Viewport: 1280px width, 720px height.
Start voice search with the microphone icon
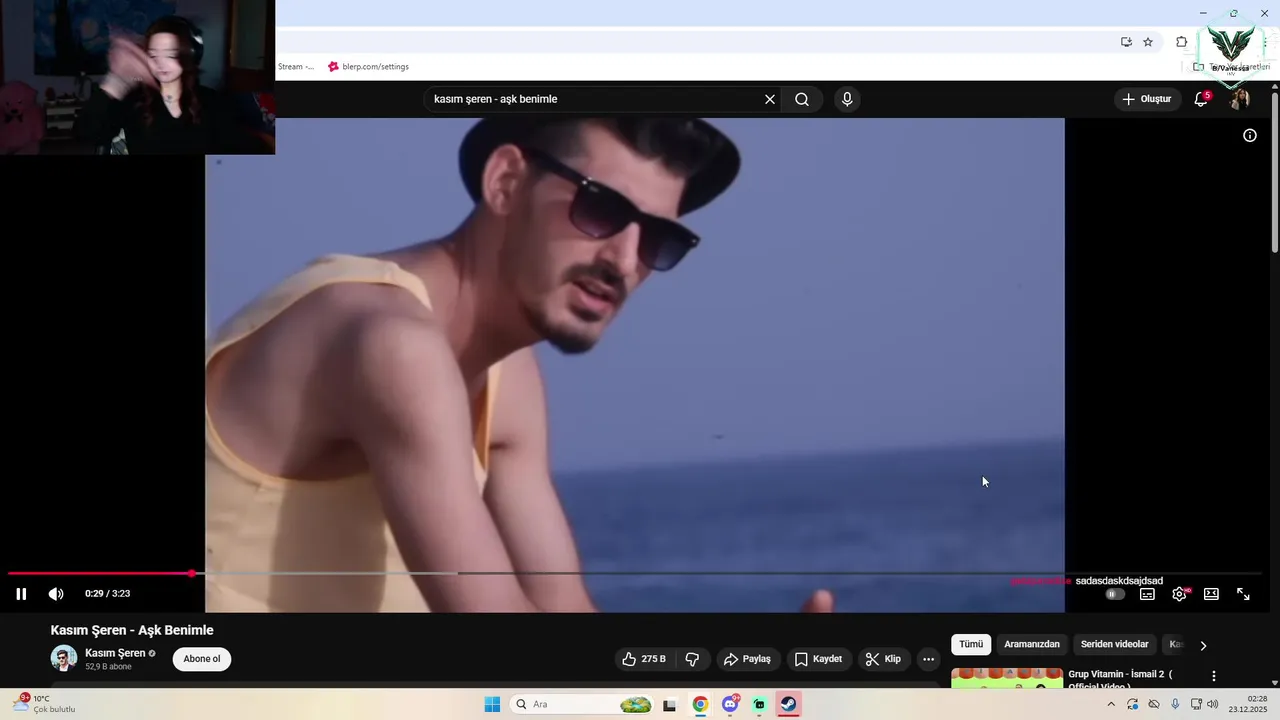pyautogui.click(x=847, y=99)
